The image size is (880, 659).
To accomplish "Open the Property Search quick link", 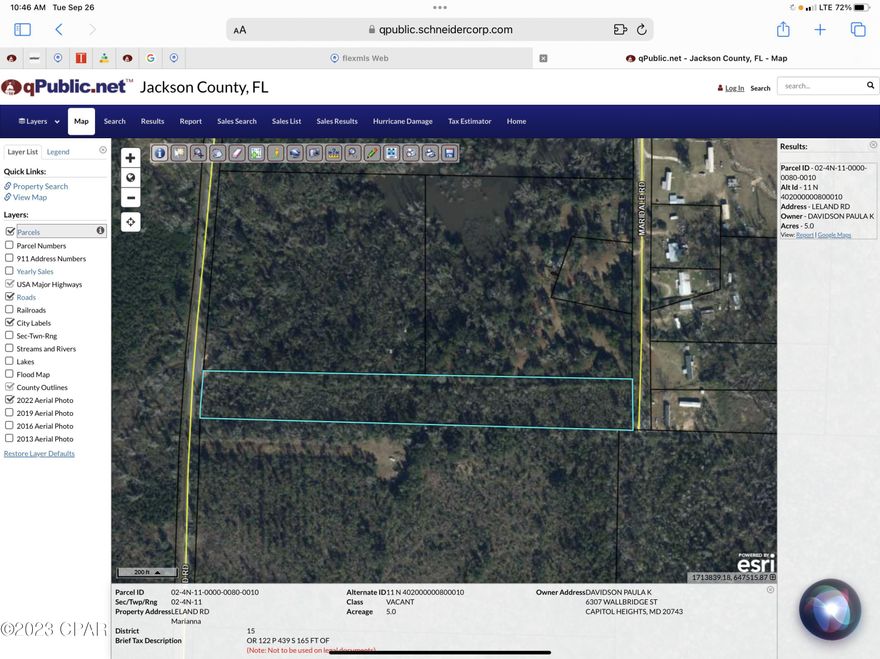I will pos(41,186).
